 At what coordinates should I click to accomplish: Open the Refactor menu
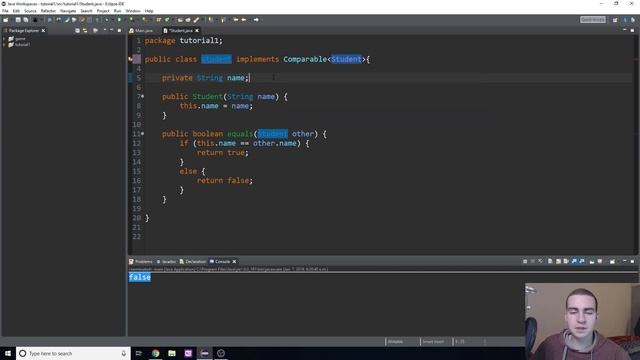(48, 11)
